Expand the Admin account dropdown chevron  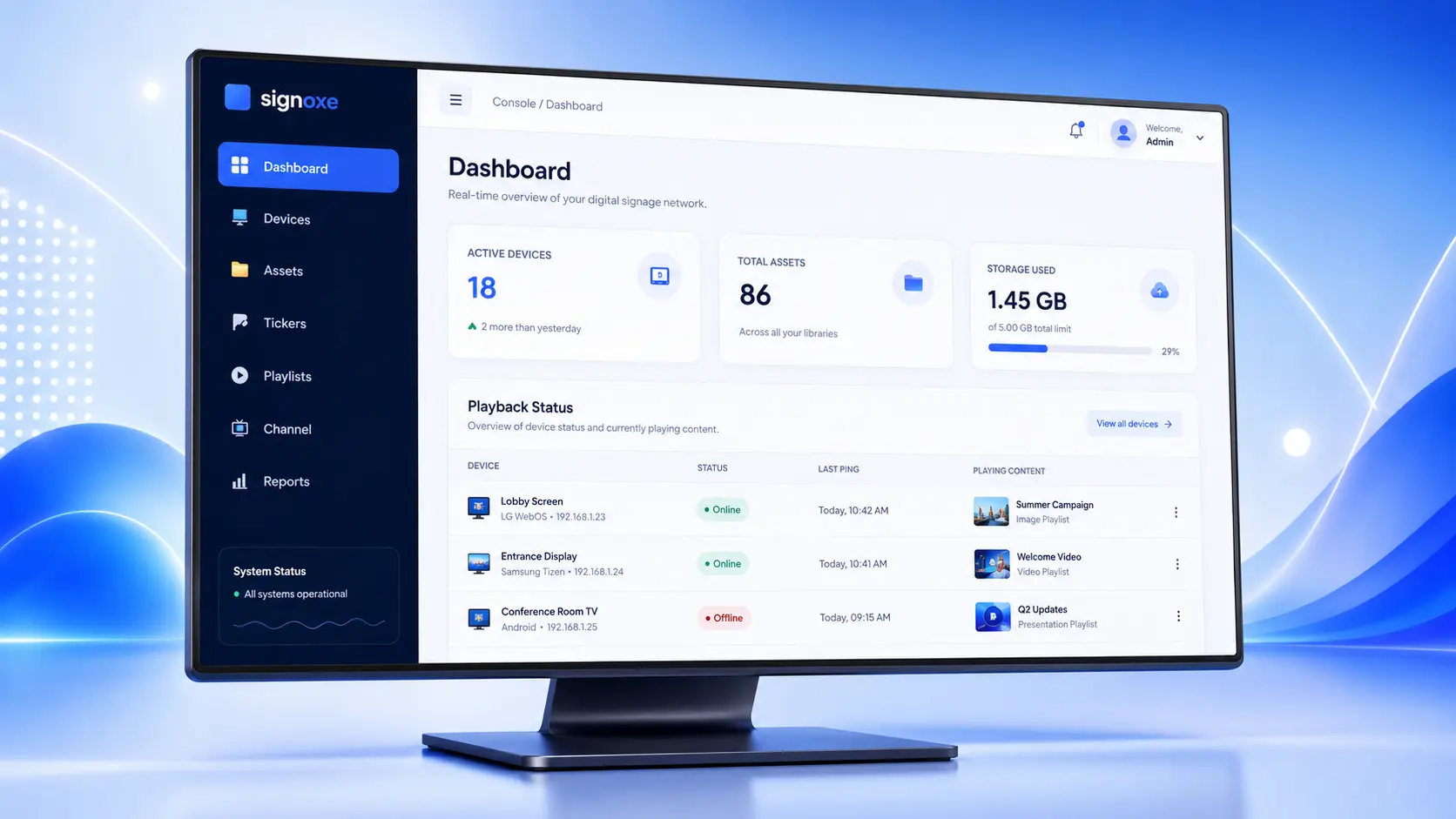[x=1200, y=138]
